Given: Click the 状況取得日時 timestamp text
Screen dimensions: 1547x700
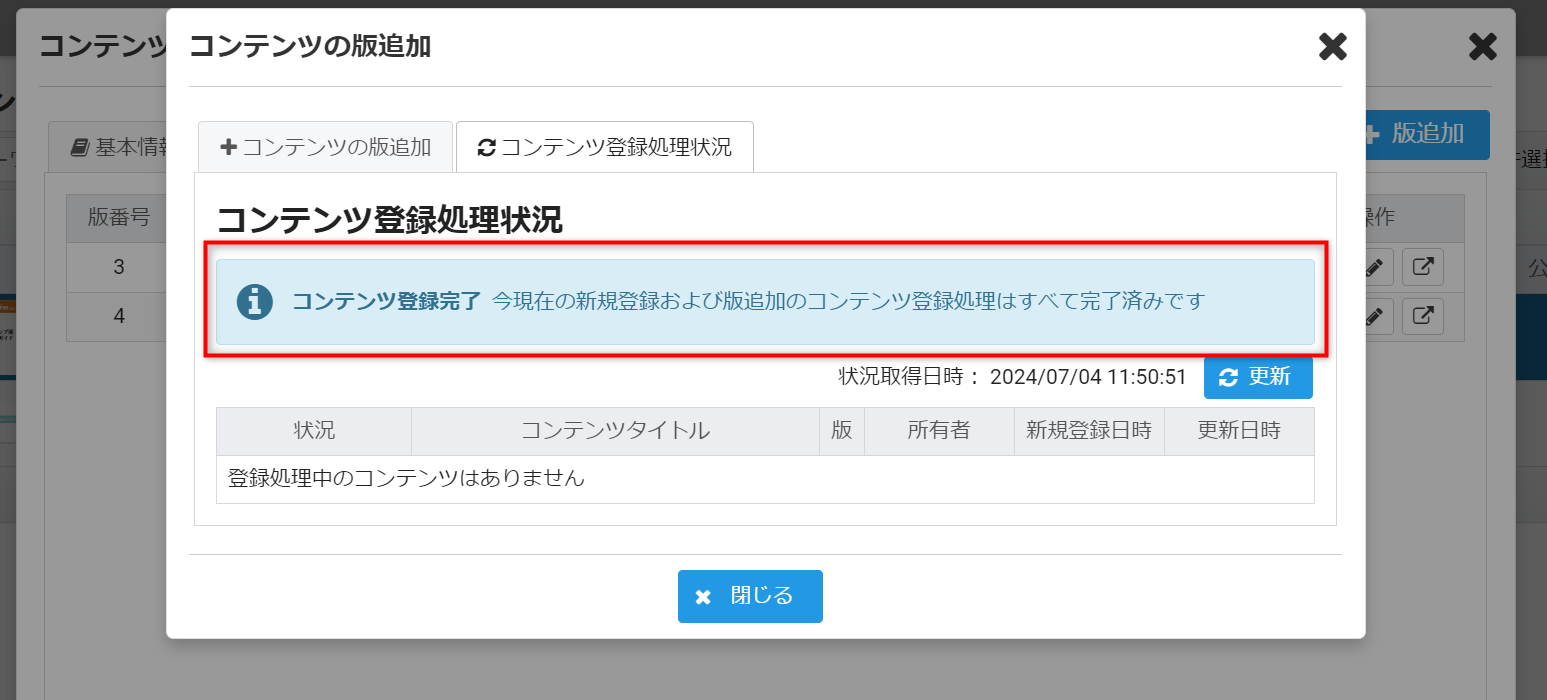Looking at the screenshot, I should [x=1012, y=377].
